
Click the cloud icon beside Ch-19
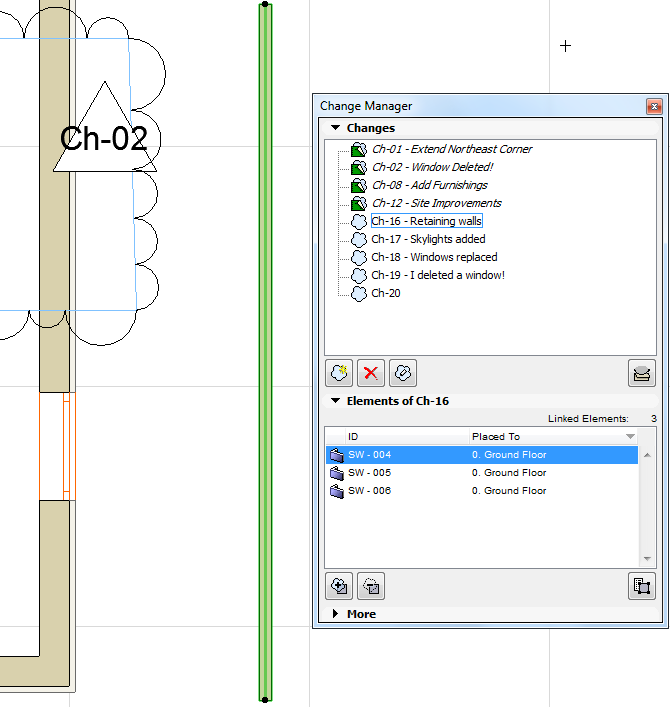point(359,275)
